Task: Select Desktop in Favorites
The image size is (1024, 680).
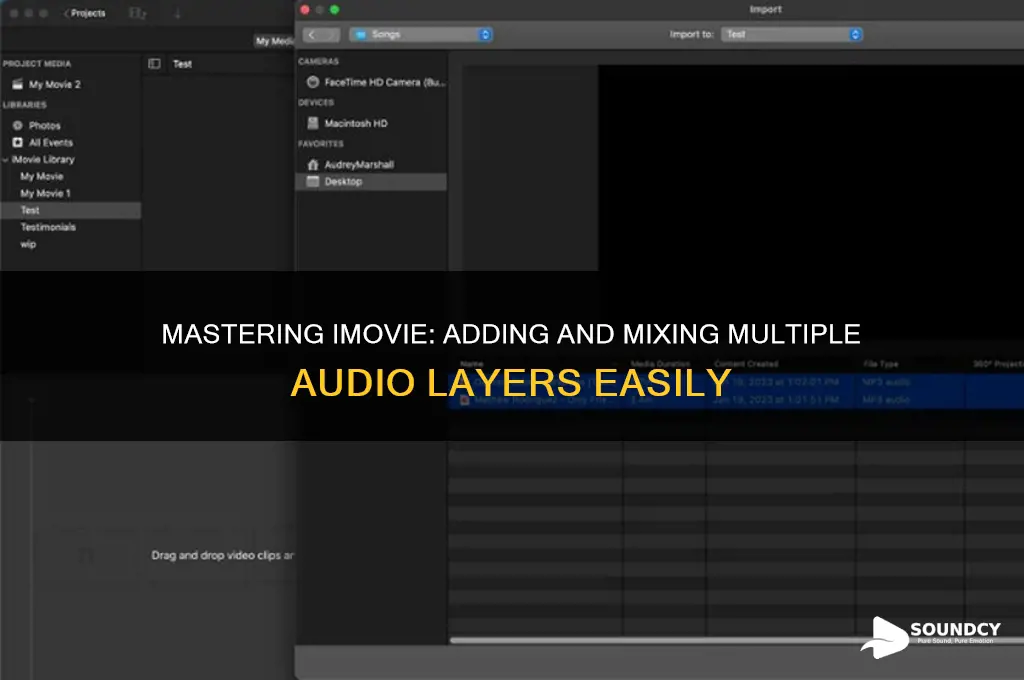Action: click(x=371, y=182)
